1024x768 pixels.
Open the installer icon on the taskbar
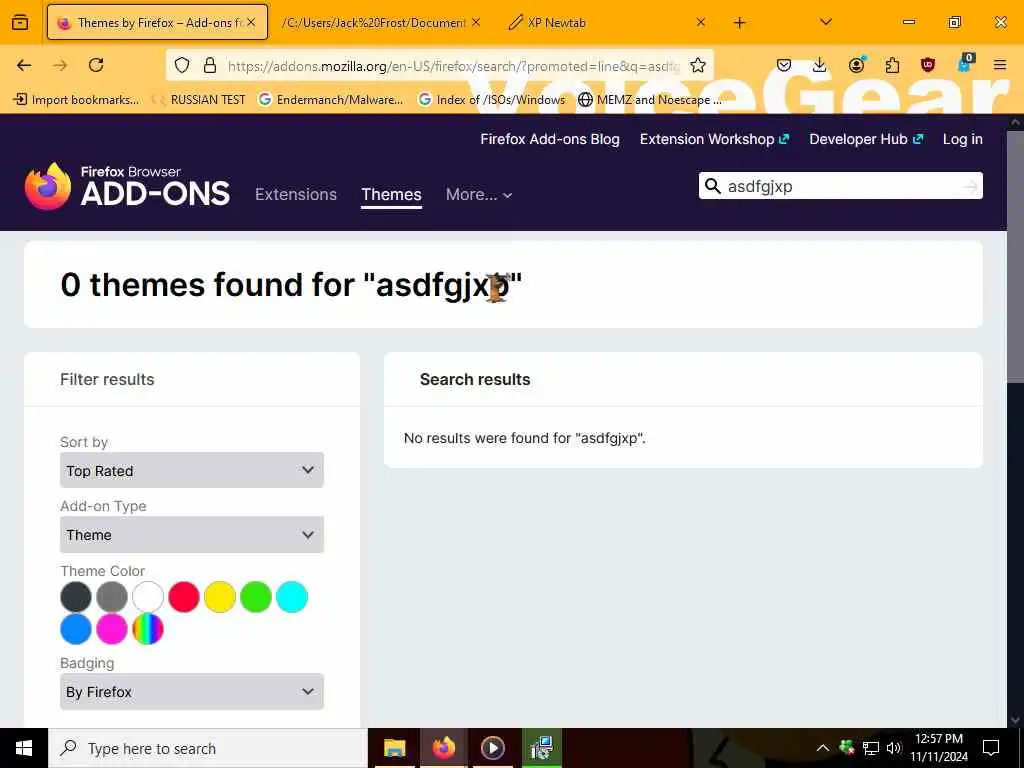coord(541,748)
